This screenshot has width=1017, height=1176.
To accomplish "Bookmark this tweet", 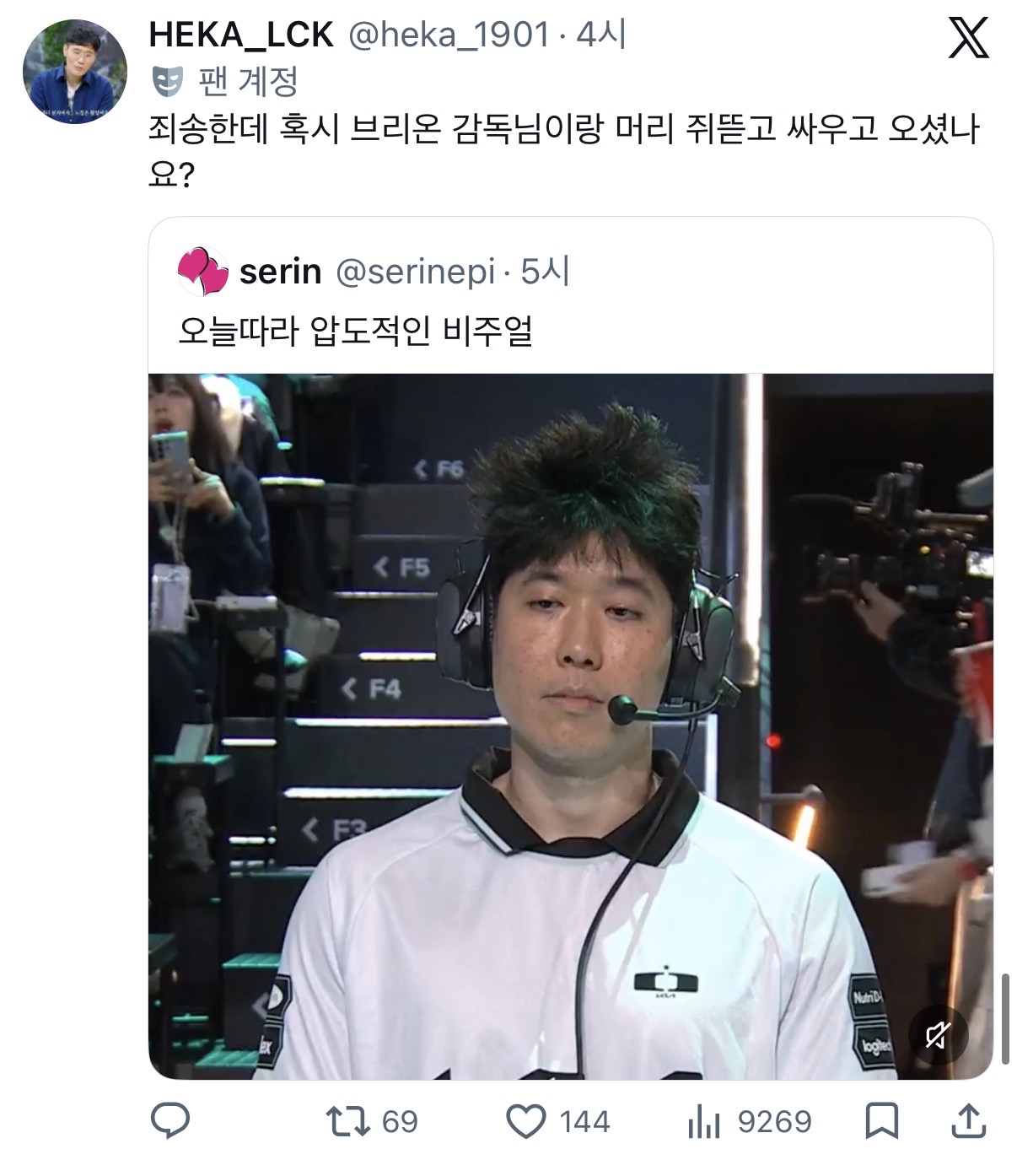I will point(882,1121).
